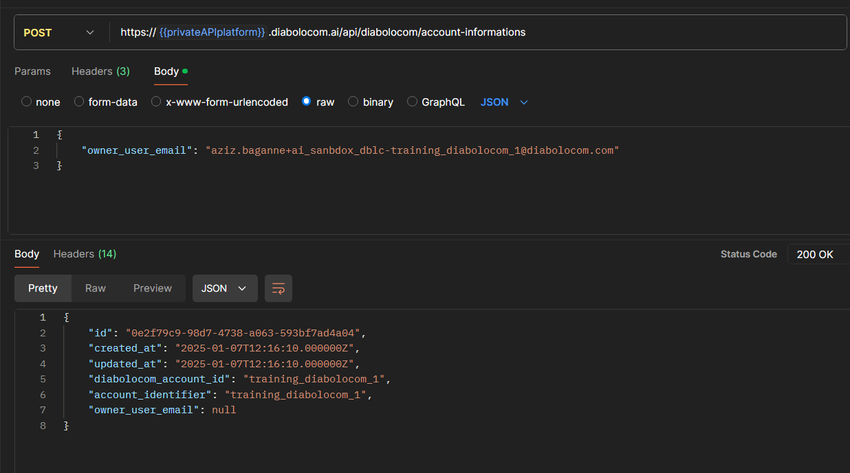Choose the binary body radio option
Viewport: 850px width, 473px height.
[353, 102]
